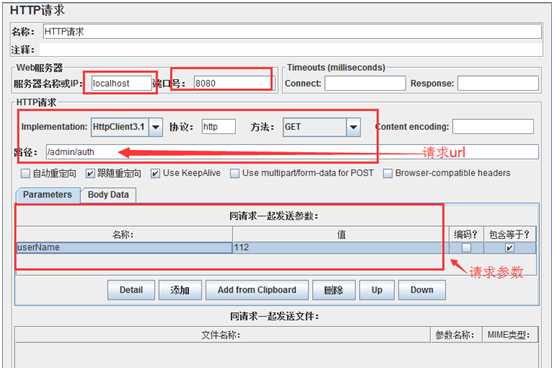Click the Up button
The height and width of the screenshot is (370, 554).
point(377,290)
